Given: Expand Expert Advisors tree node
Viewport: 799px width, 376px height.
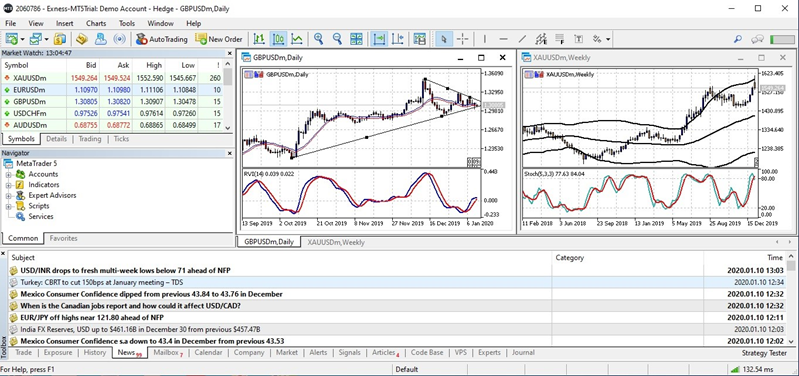Looking at the screenshot, I should (x=8, y=196).
